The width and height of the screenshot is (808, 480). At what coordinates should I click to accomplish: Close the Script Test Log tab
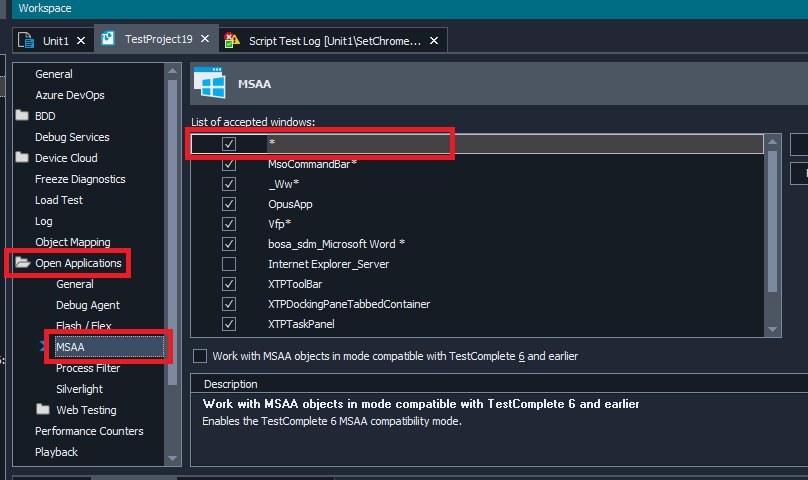(434, 41)
